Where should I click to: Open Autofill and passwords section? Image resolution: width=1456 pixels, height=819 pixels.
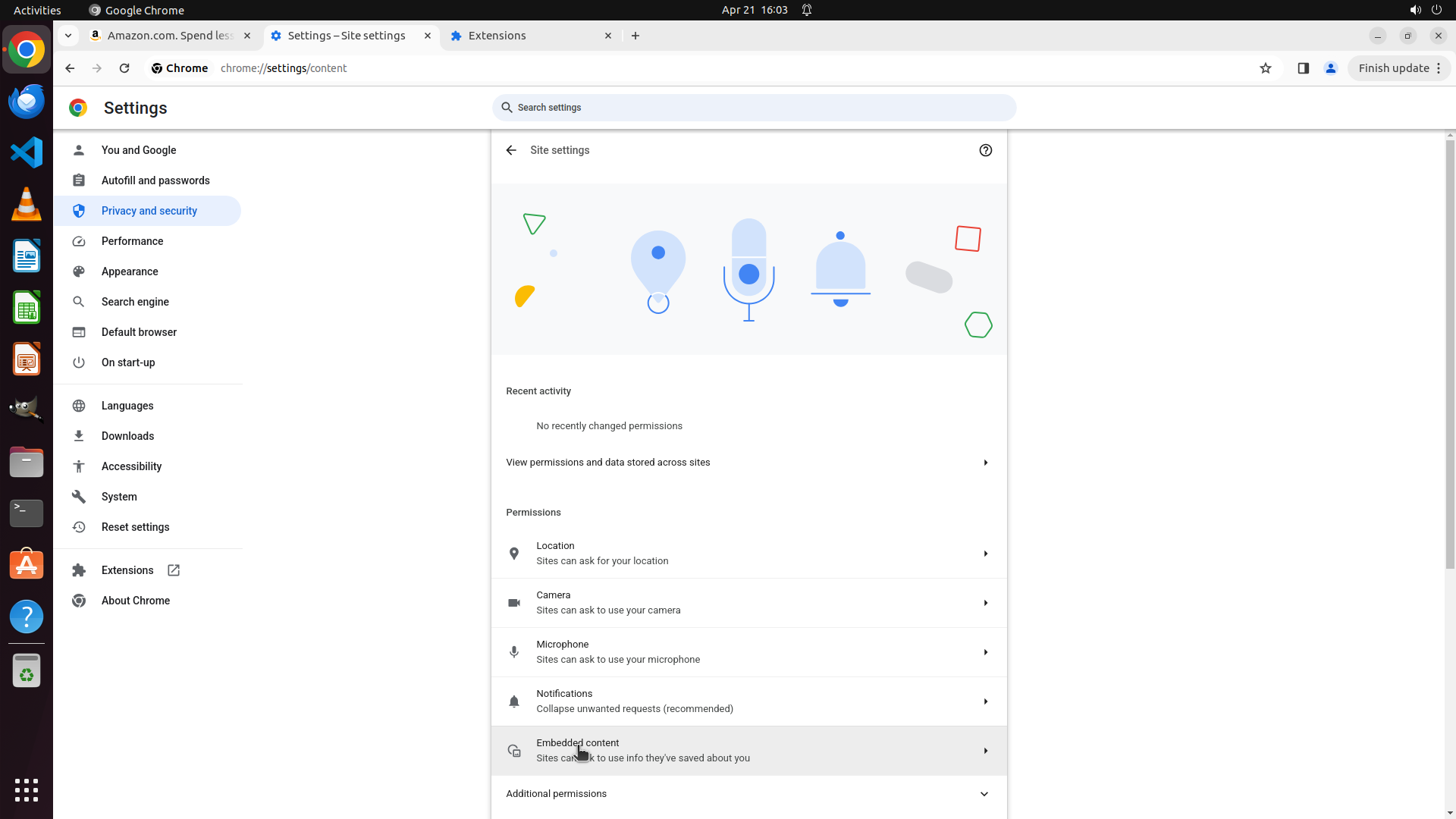pyautogui.click(x=155, y=180)
